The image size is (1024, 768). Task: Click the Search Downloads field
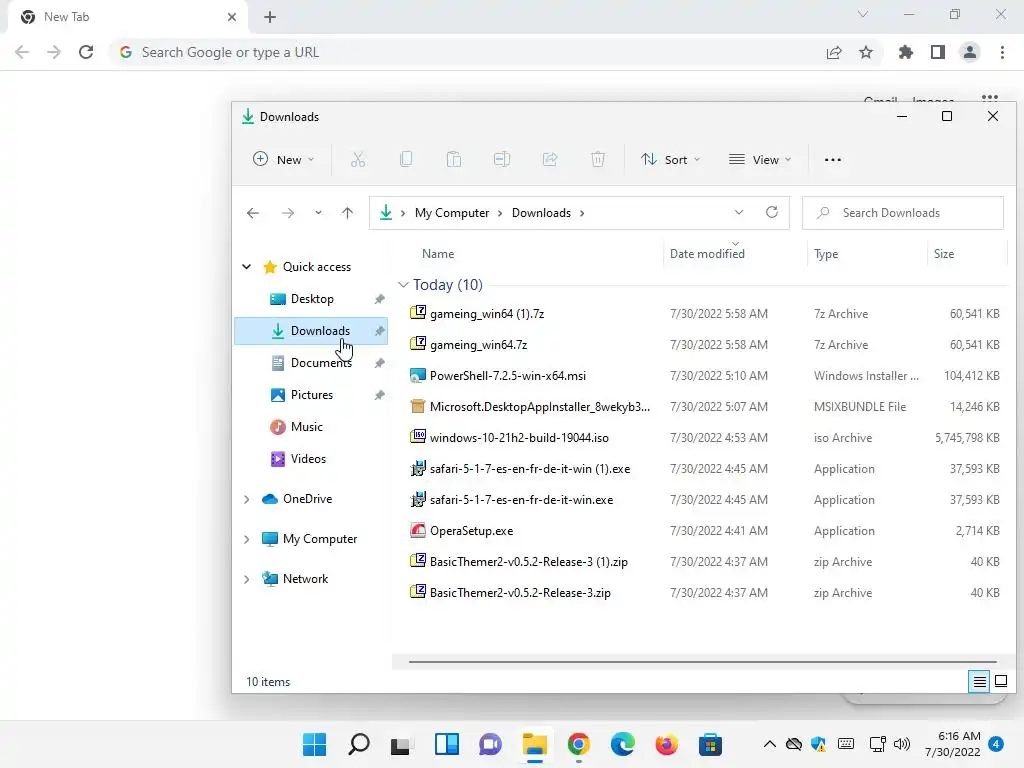pos(903,213)
